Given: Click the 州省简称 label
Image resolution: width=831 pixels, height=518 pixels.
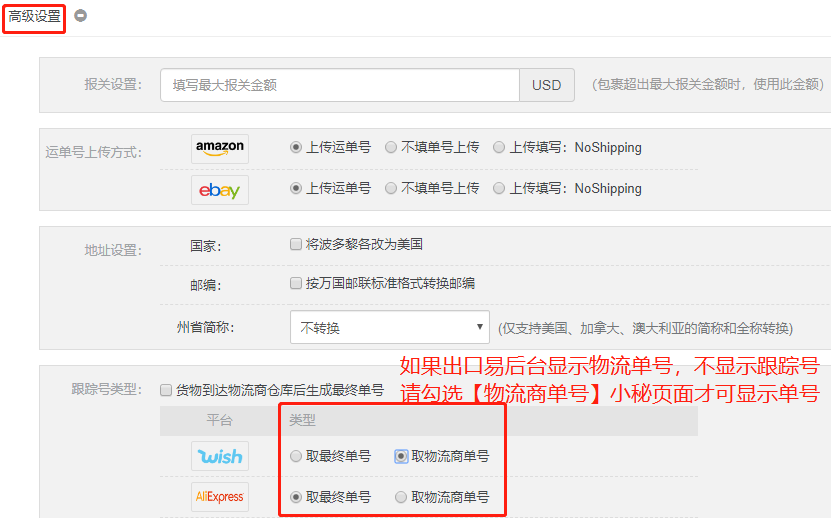Looking at the screenshot, I should point(206,327).
